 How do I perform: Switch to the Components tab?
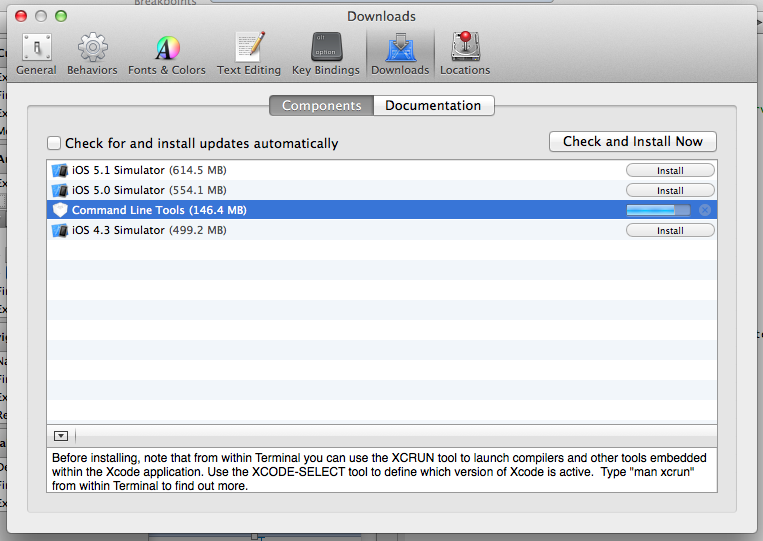tap(322, 106)
